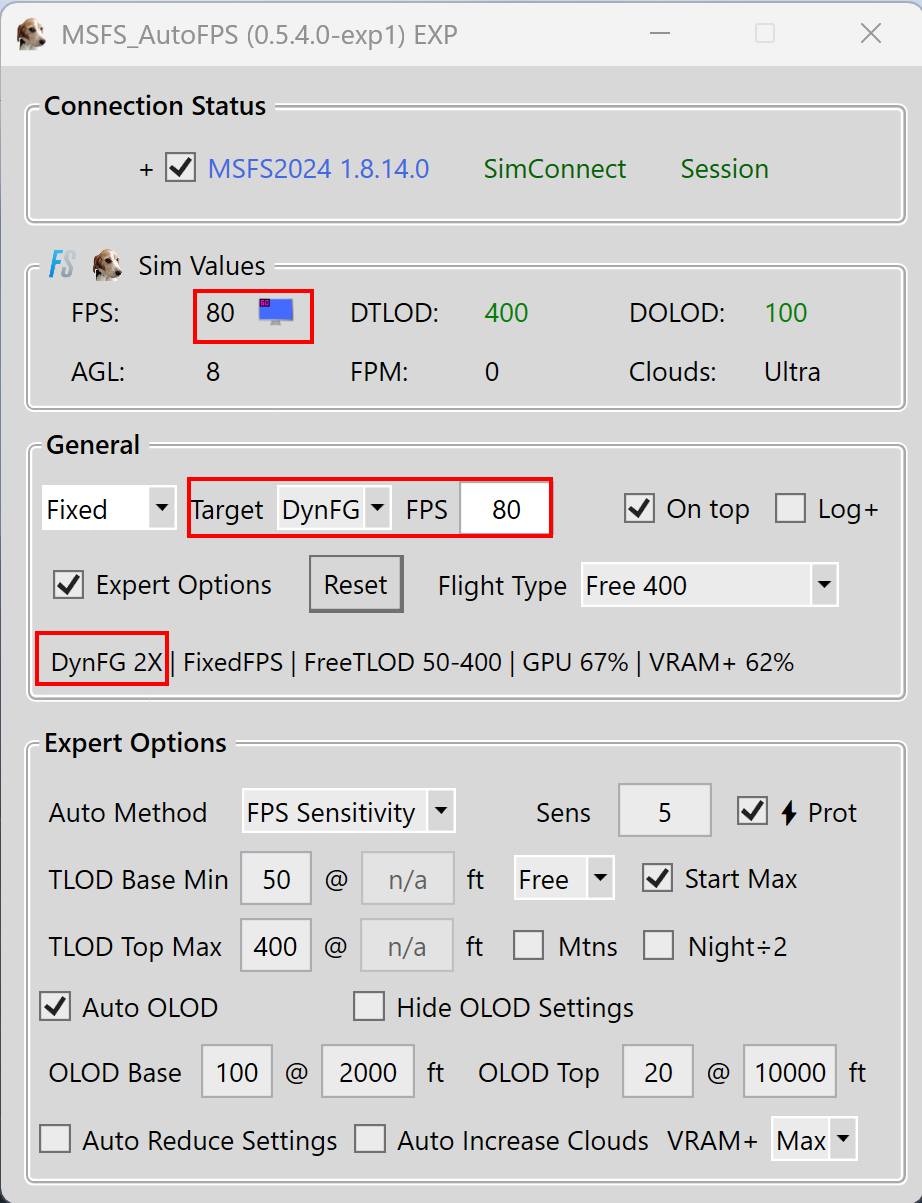922x1203 pixels.
Task: Click the TLOD Top Max value field
Action: 276,945
